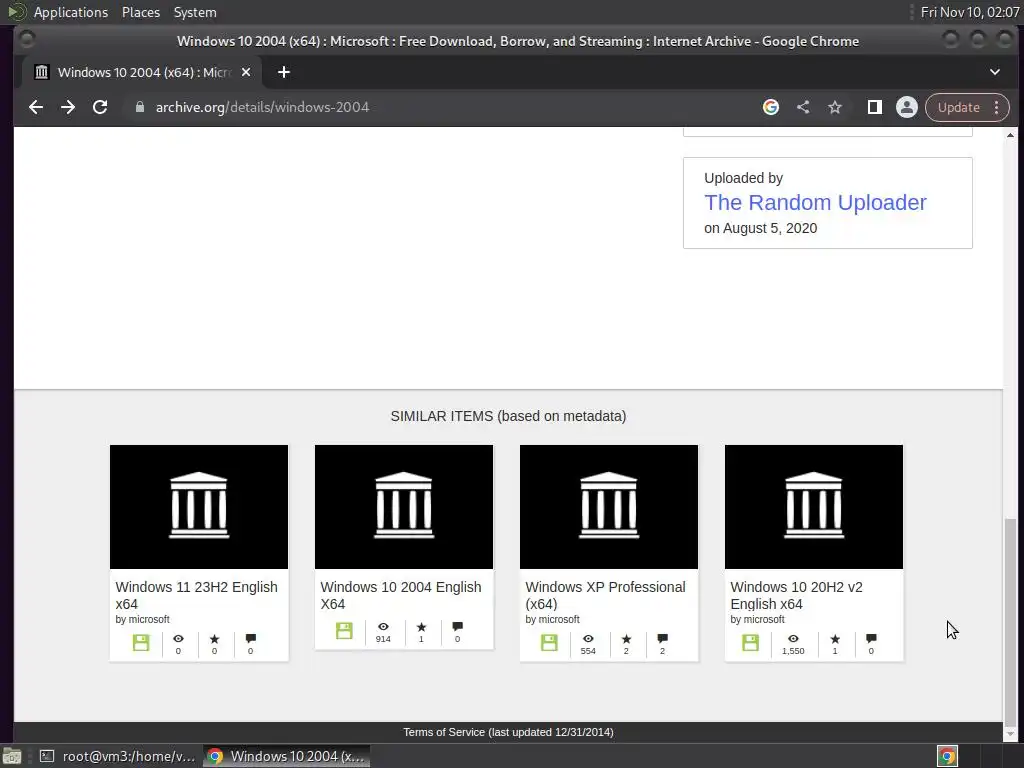Open the Google icon in address bar

tap(771, 107)
